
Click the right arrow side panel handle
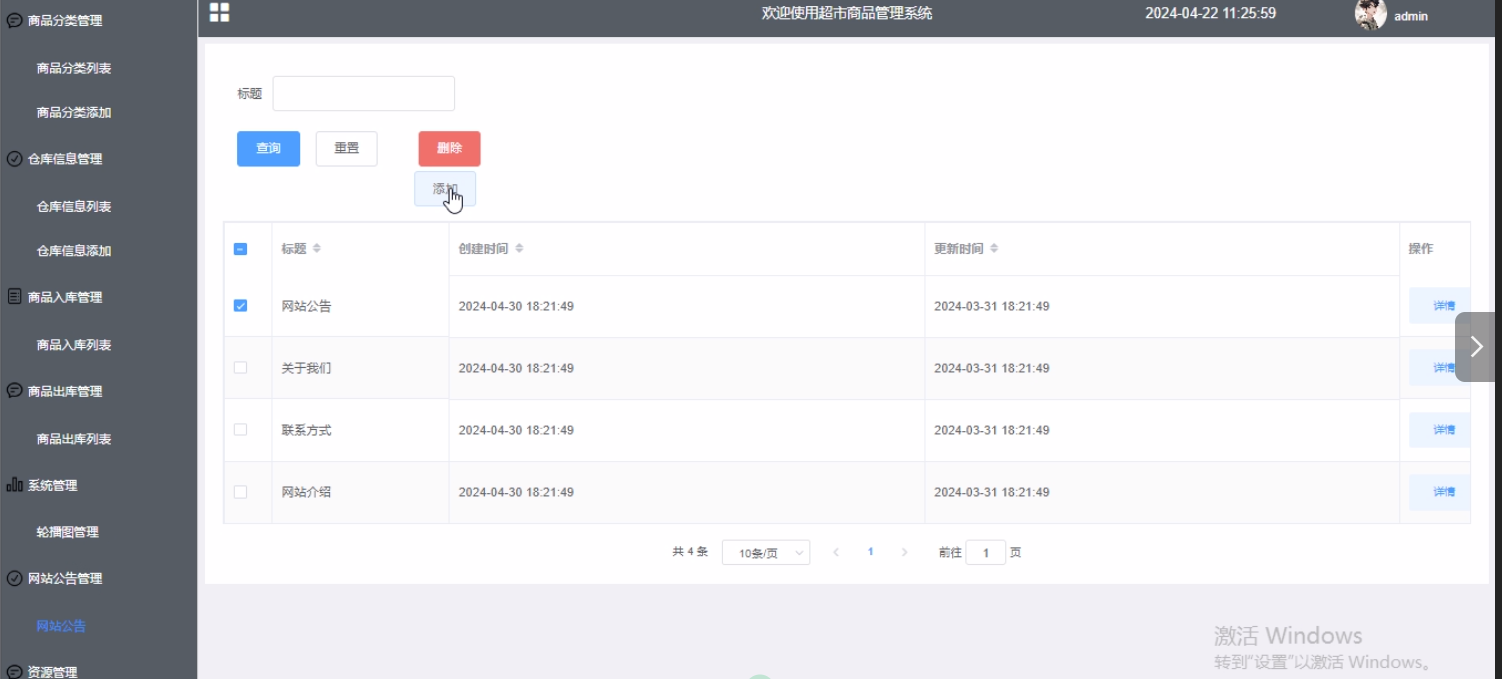coord(1476,346)
